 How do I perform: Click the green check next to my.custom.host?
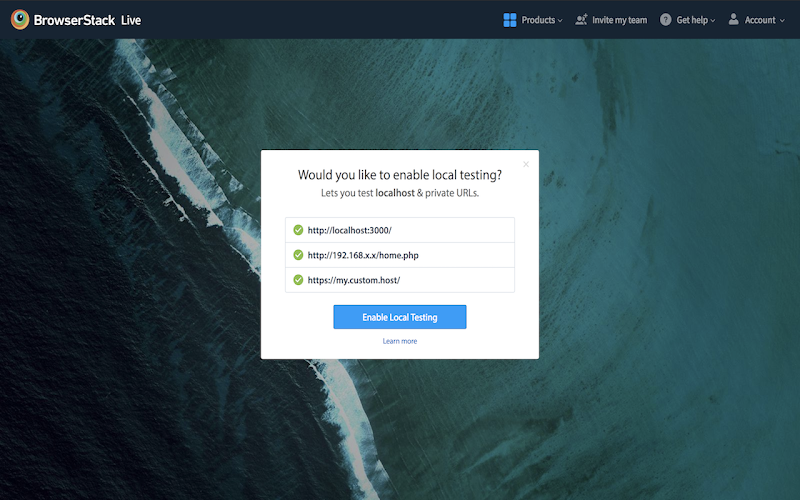[x=298, y=280]
